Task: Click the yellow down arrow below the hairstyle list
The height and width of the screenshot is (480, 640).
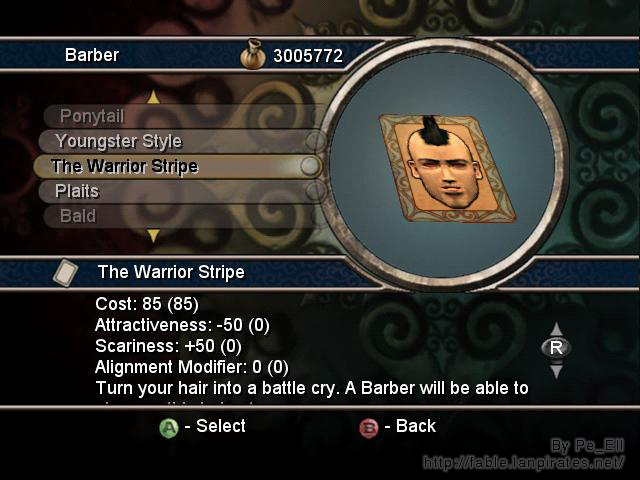Action: tap(153, 236)
